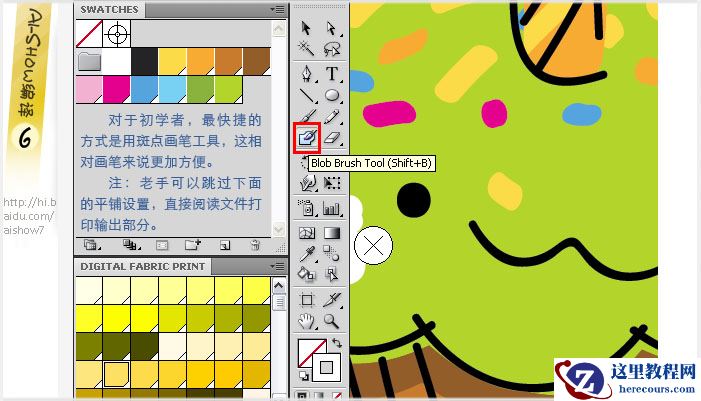Choose the Live Paint Bucket tool
The width and height of the screenshot is (701, 401).
tap(307, 274)
